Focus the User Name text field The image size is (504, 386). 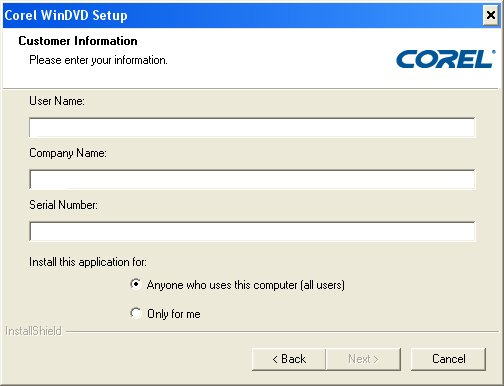tap(252, 127)
